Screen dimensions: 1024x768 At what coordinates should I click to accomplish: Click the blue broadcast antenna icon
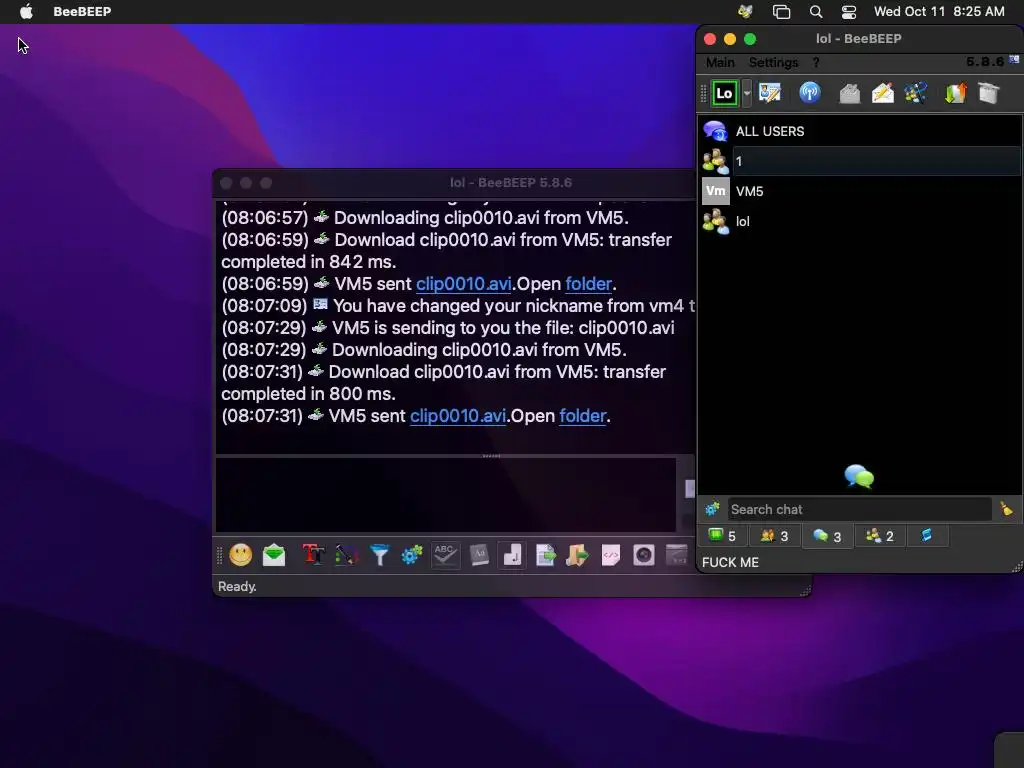pos(810,93)
